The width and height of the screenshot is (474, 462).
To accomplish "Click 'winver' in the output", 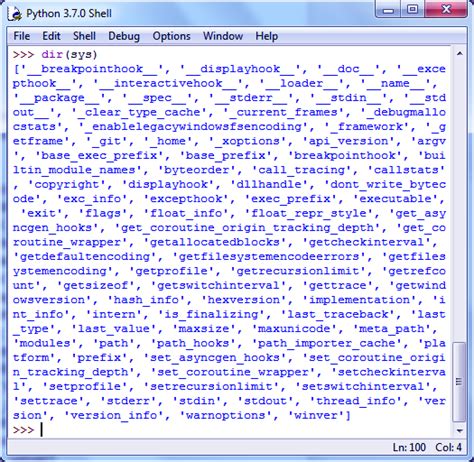I will [316, 416].
